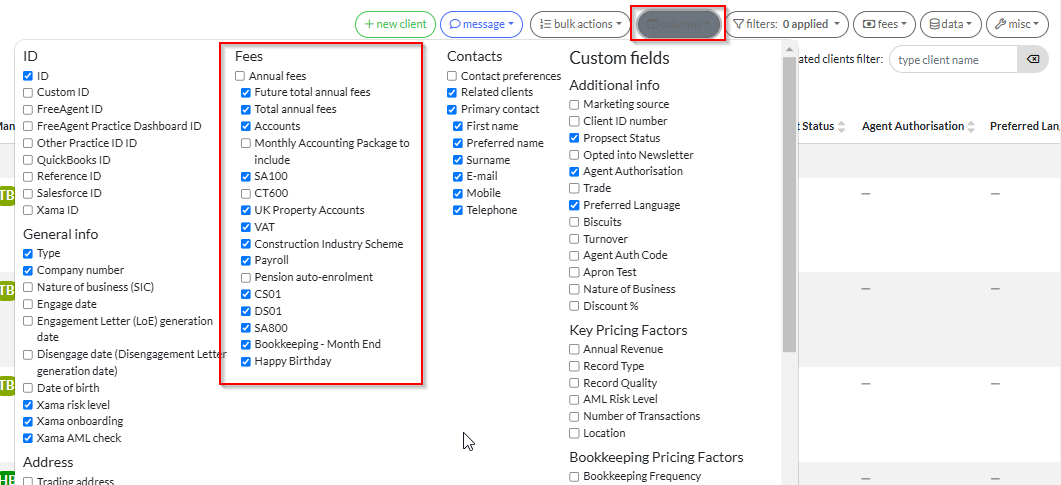Click the data menu button

click(950, 24)
